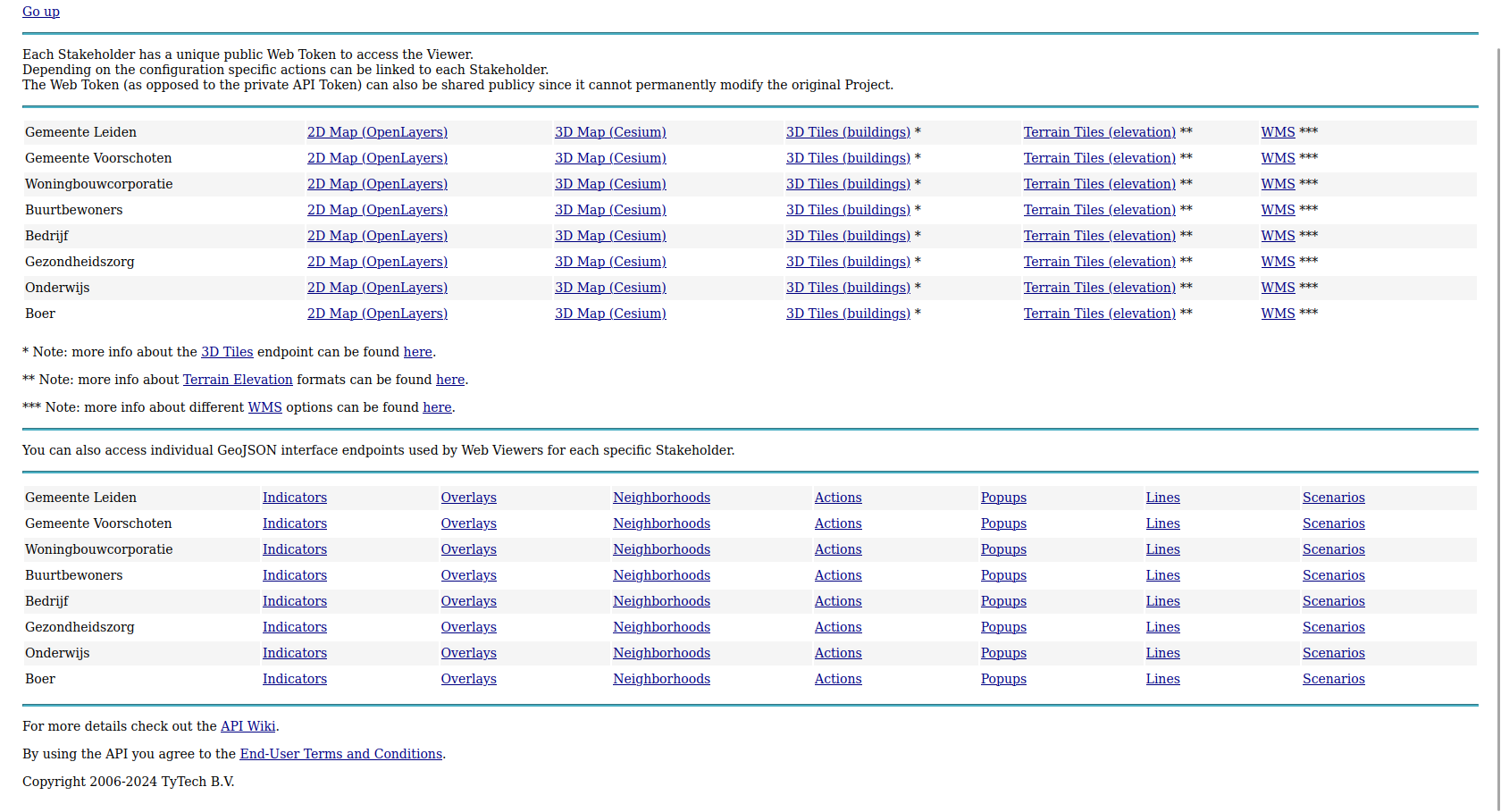Open Terrain Tiles (elevation) for Buurtbewoners
1501x812 pixels.
(x=1099, y=210)
